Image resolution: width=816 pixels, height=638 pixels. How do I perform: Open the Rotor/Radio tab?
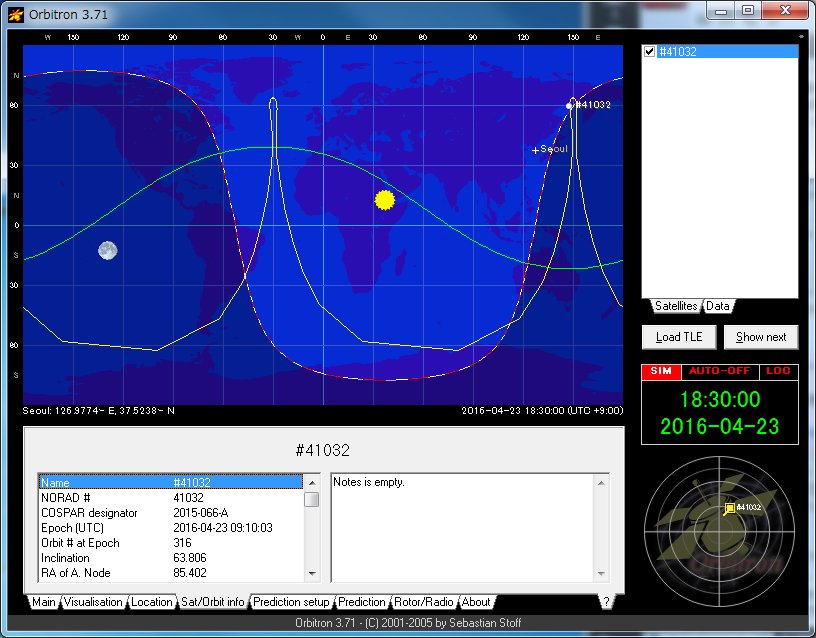(424, 602)
